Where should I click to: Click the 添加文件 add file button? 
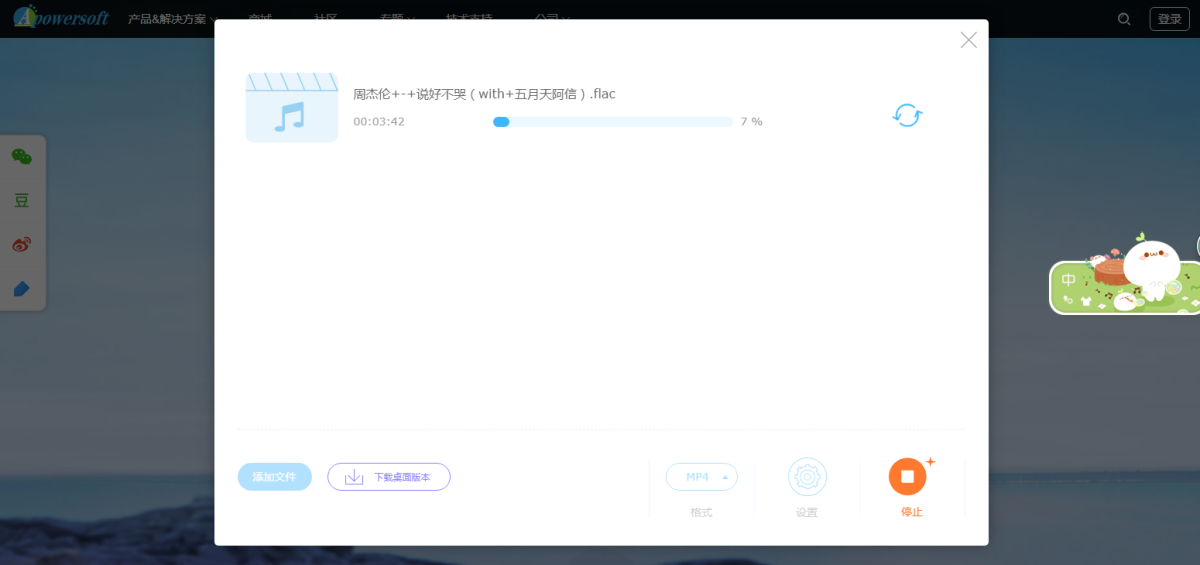pos(275,477)
